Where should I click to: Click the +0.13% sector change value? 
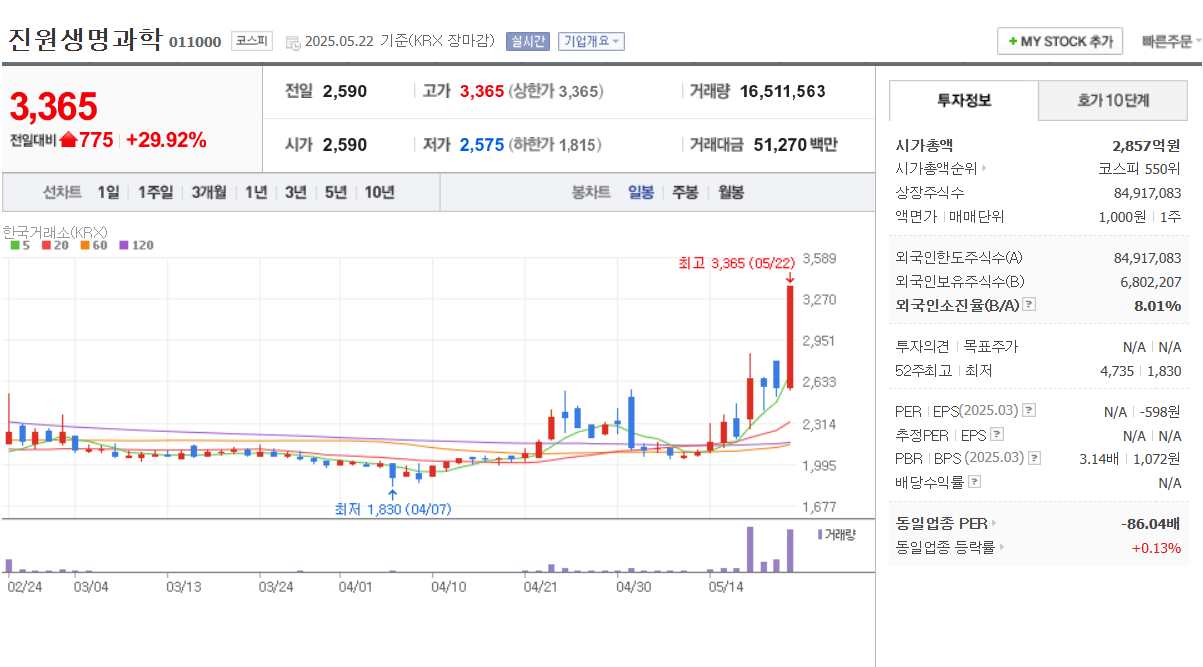coord(1156,547)
